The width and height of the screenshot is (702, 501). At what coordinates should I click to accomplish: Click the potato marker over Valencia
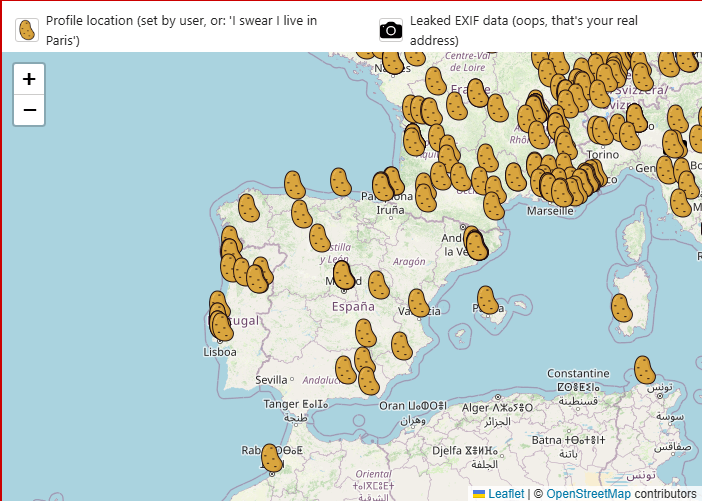tap(418, 303)
